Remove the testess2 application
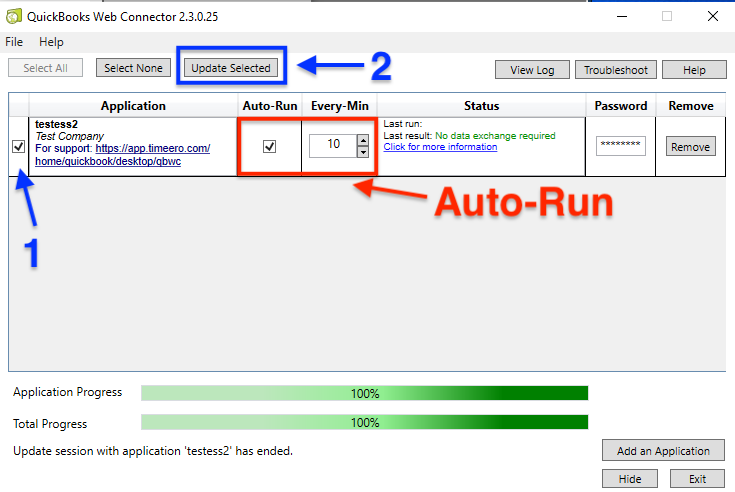This screenshot has width=735, height=492. [690, 147]
